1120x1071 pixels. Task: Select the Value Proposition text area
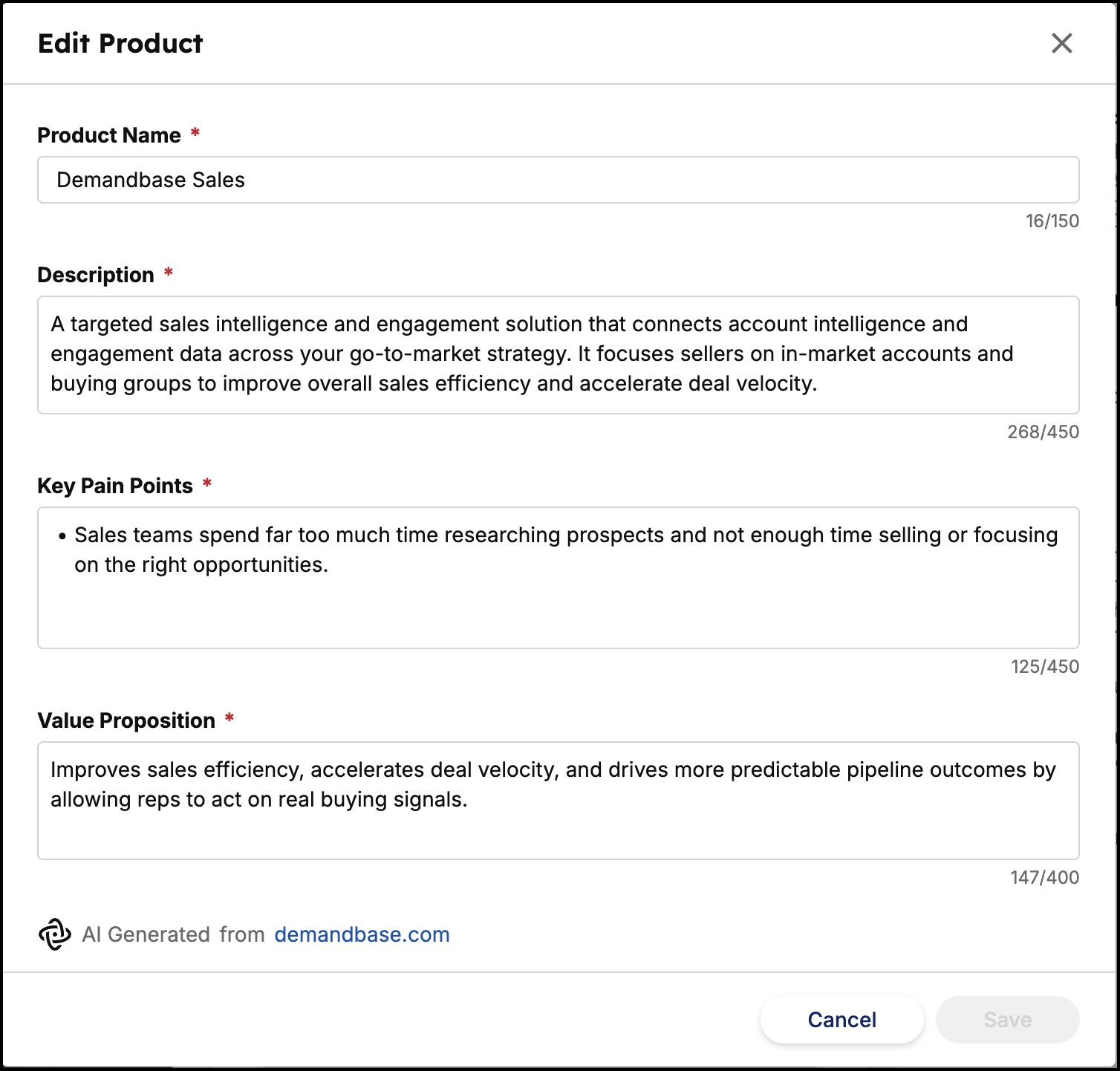coord(559,801)
